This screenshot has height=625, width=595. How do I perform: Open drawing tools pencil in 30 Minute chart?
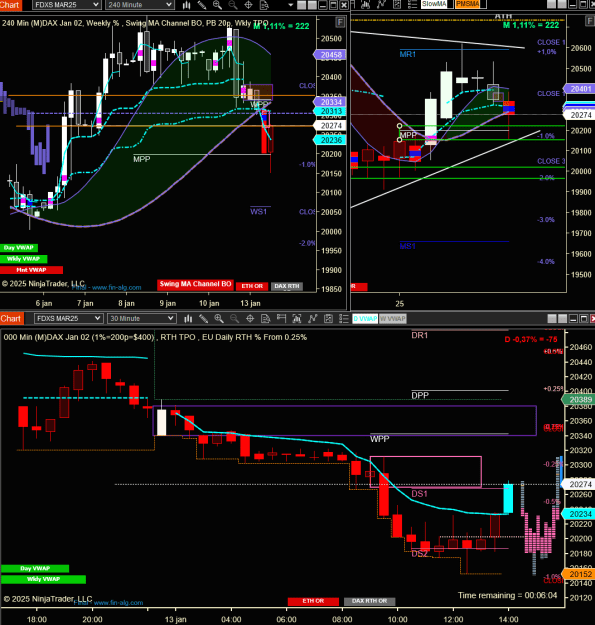[x=204, y=318]
